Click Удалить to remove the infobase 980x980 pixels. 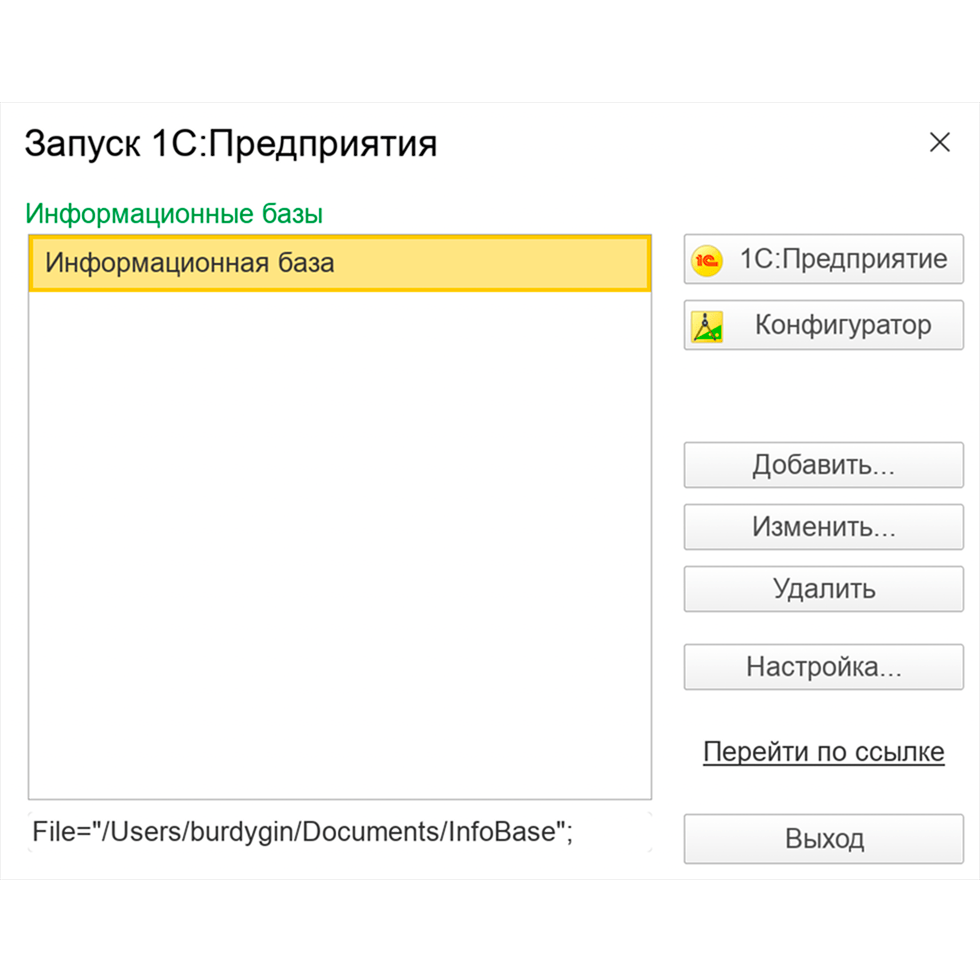click(x=823, y=589)
